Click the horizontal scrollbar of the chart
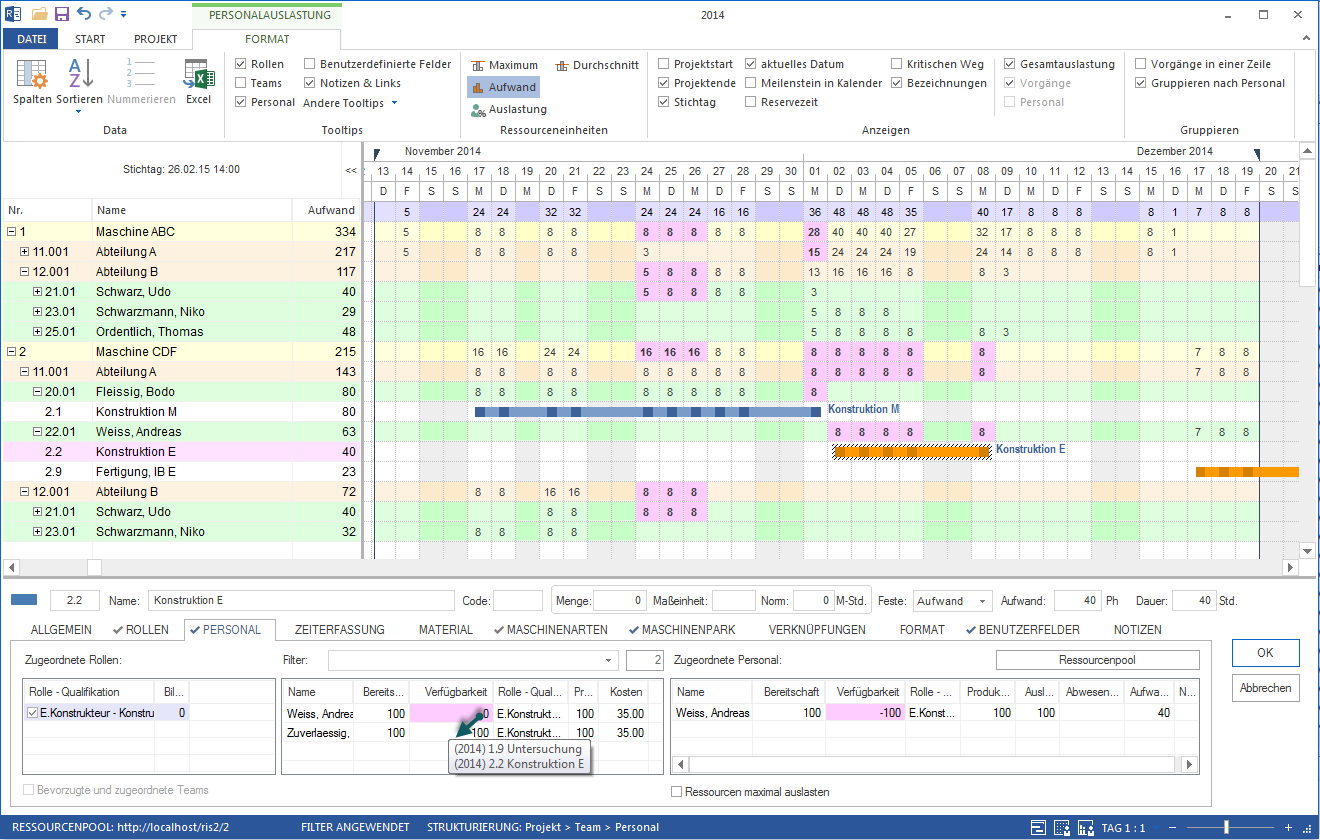The height and width of the screenshot is (840, 1320). point(650,567)
